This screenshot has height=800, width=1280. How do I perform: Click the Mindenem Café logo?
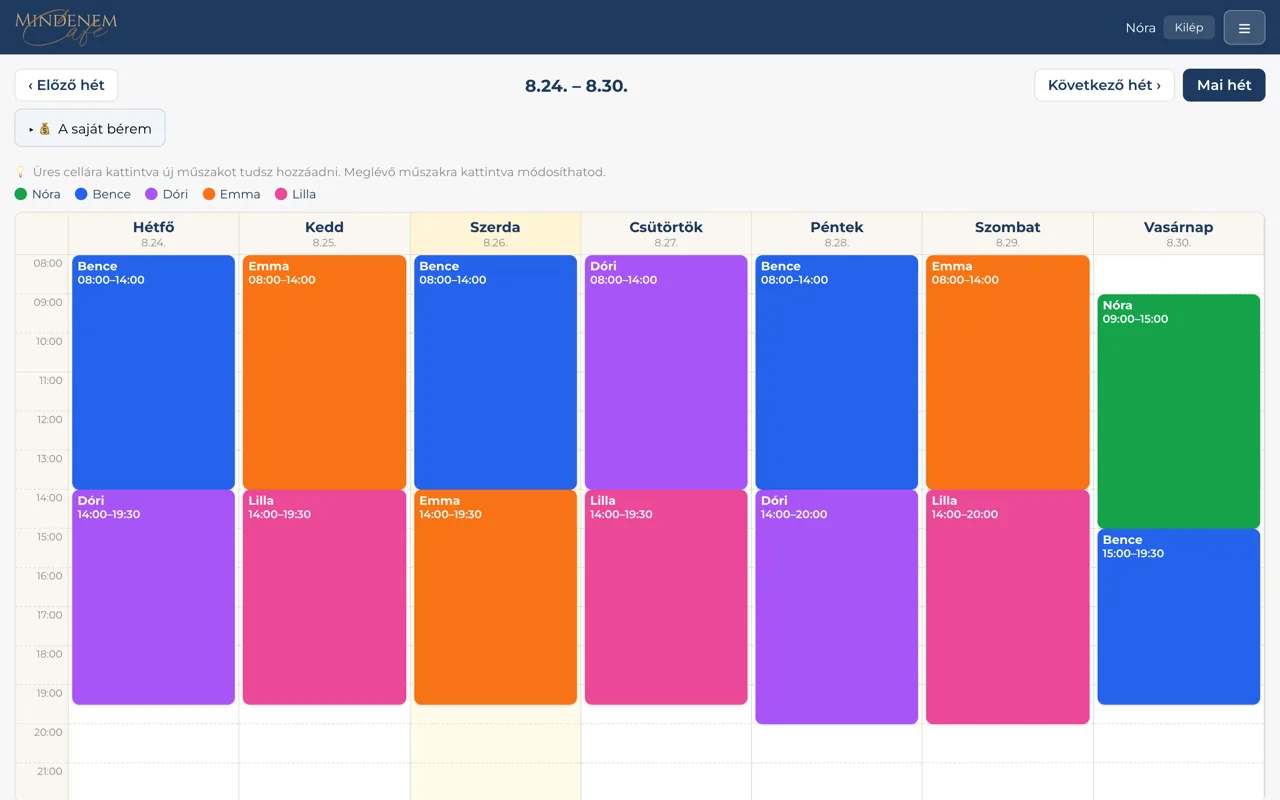(x=66, y=27)
